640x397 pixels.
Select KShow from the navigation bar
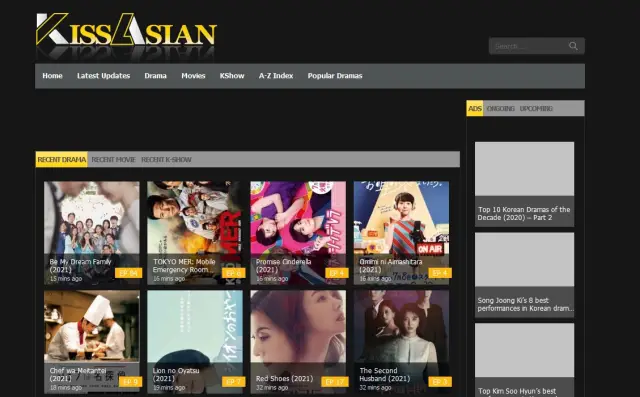coord(232,75)
